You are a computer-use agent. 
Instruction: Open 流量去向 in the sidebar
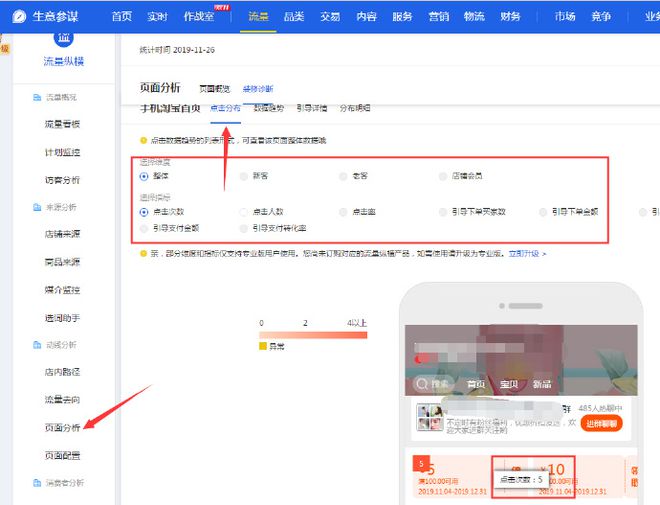click(62, 400)
